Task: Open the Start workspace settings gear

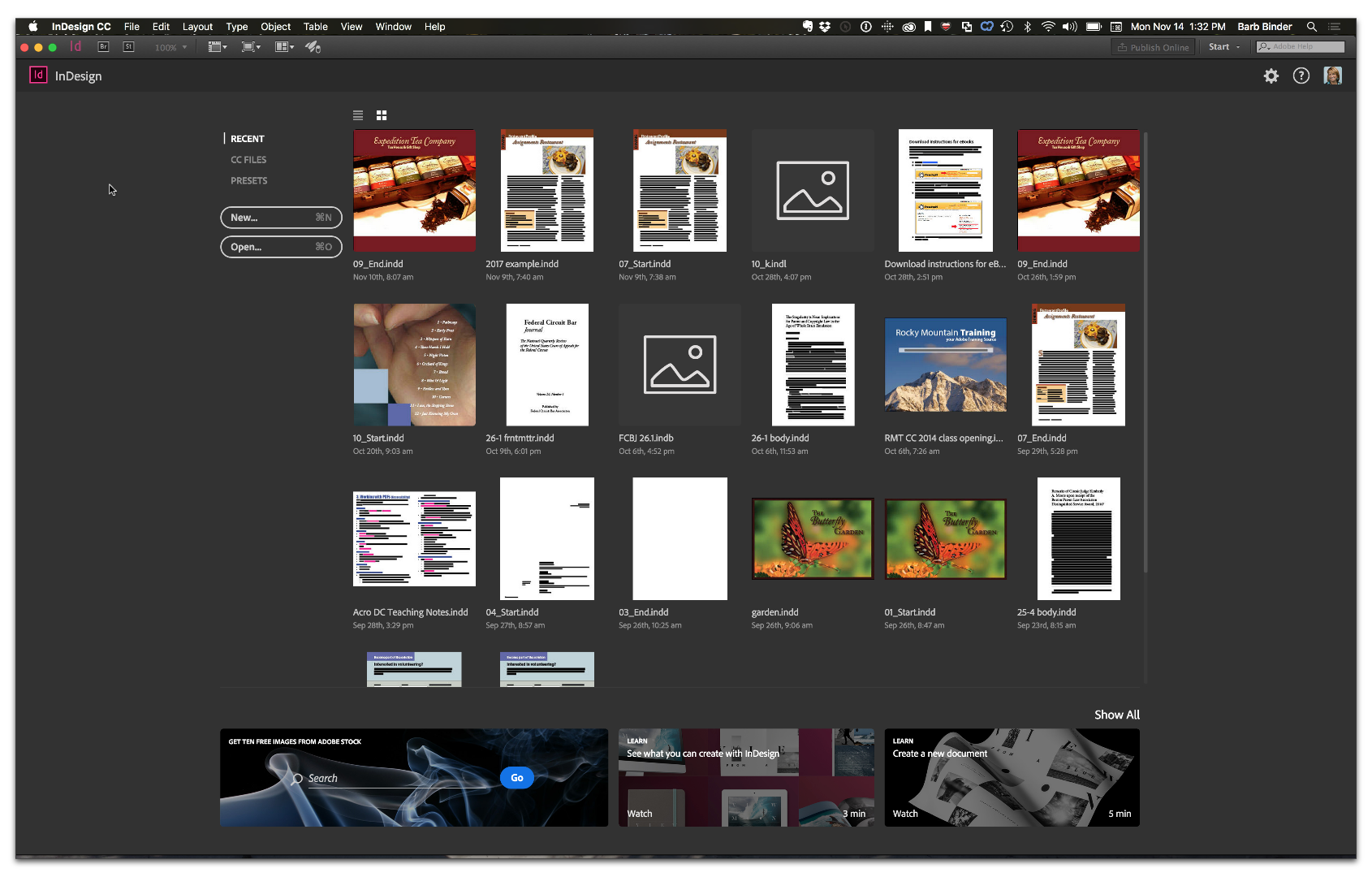Action: click(1271, 76)
